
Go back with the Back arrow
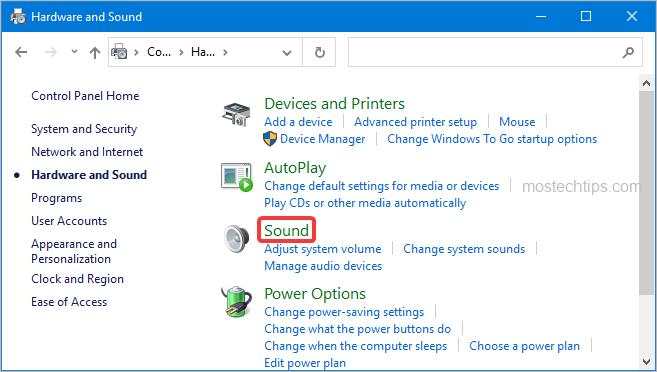click(x=21, y=52)
